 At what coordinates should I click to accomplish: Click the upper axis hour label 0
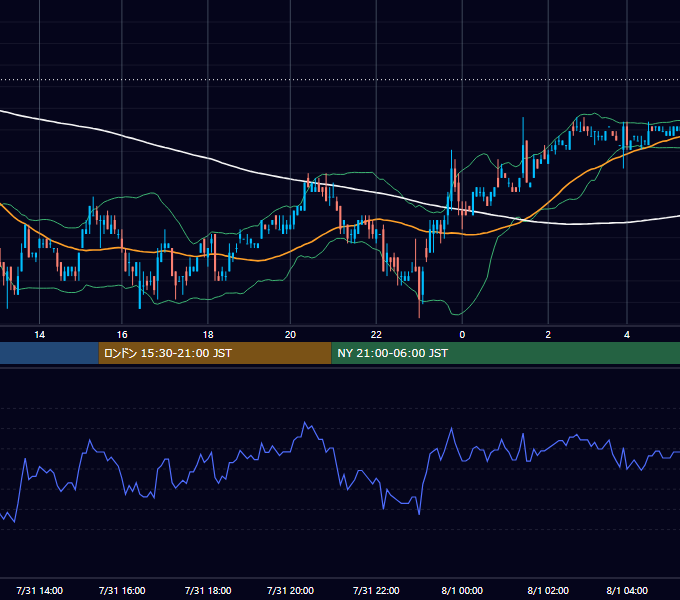(x=462, y=335)
